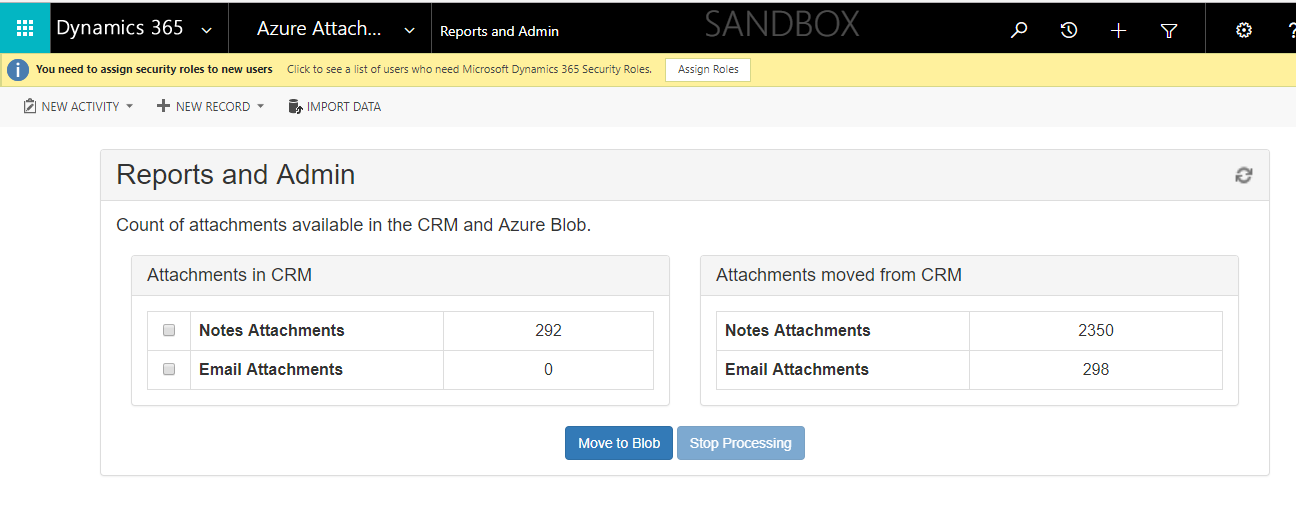
Task: Open the New Record dropdown menu
Action: (211, 106)
